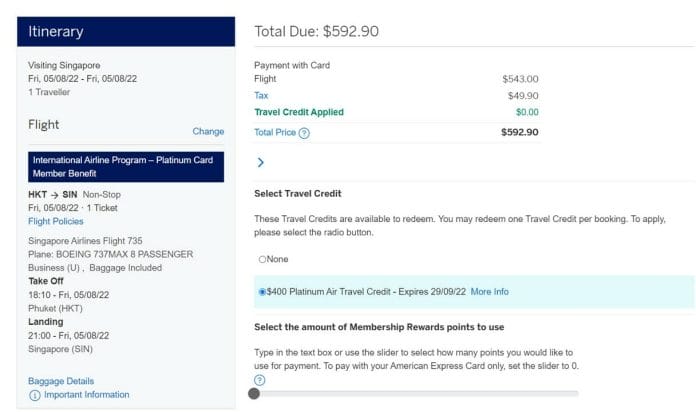Open the points slider help question icon
The width and height of the screenshot is (696, 412).
(x=260, y=380)
